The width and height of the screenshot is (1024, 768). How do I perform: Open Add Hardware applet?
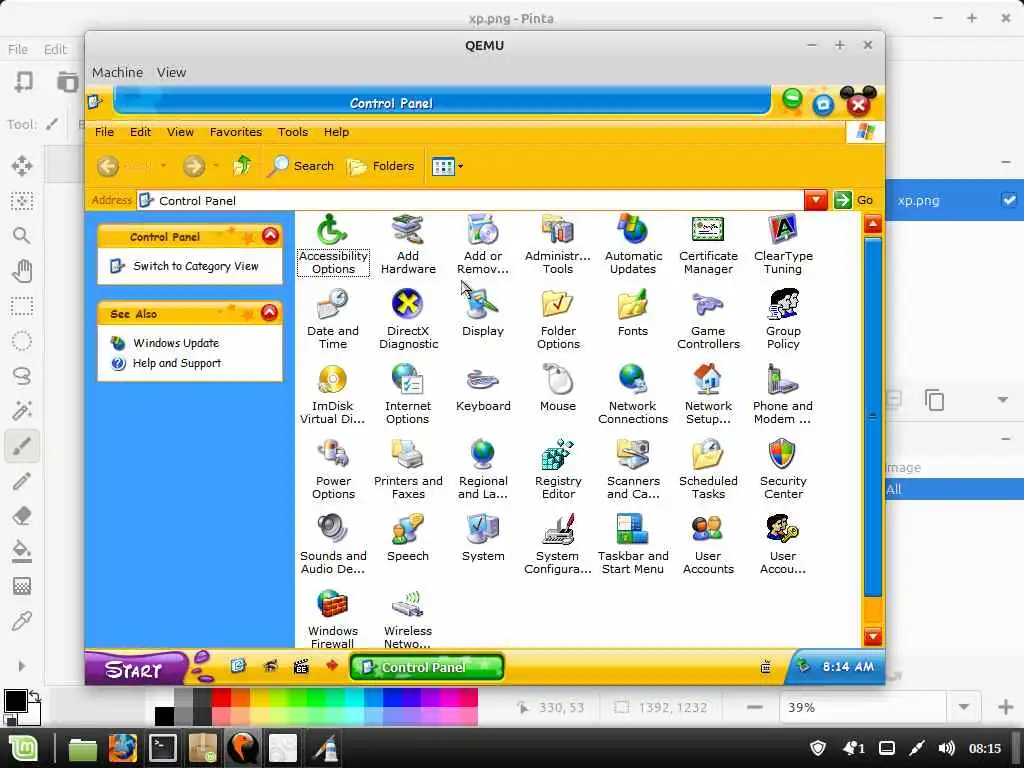click(408, 245)
